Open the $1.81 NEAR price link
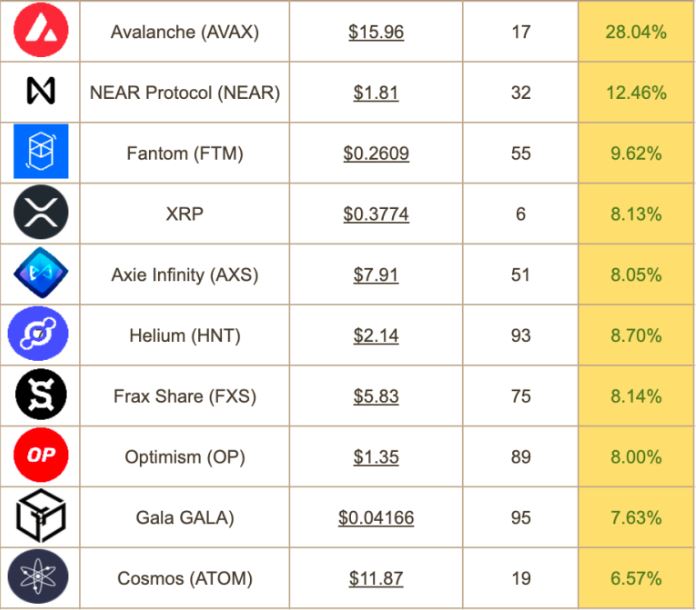Viewport: 696px width, 610px height. pos(376,93)
